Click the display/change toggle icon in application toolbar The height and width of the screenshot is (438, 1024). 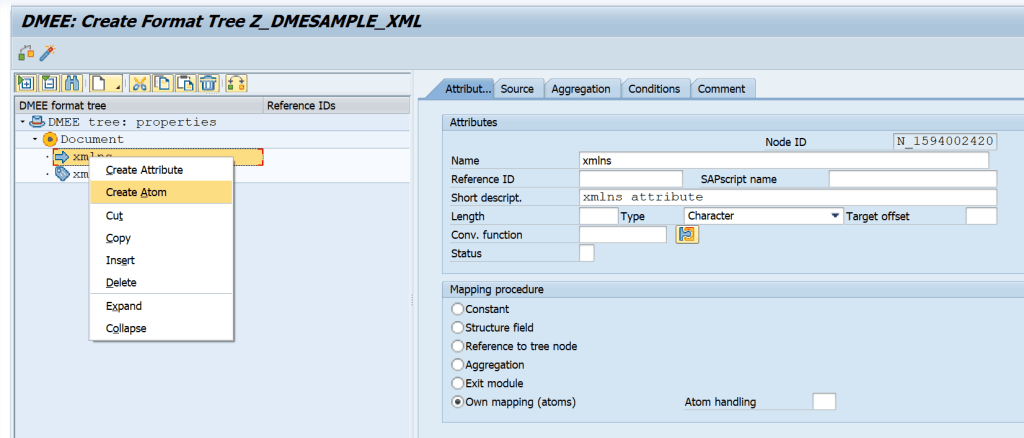pyautogui.click(x=26, y=52)
